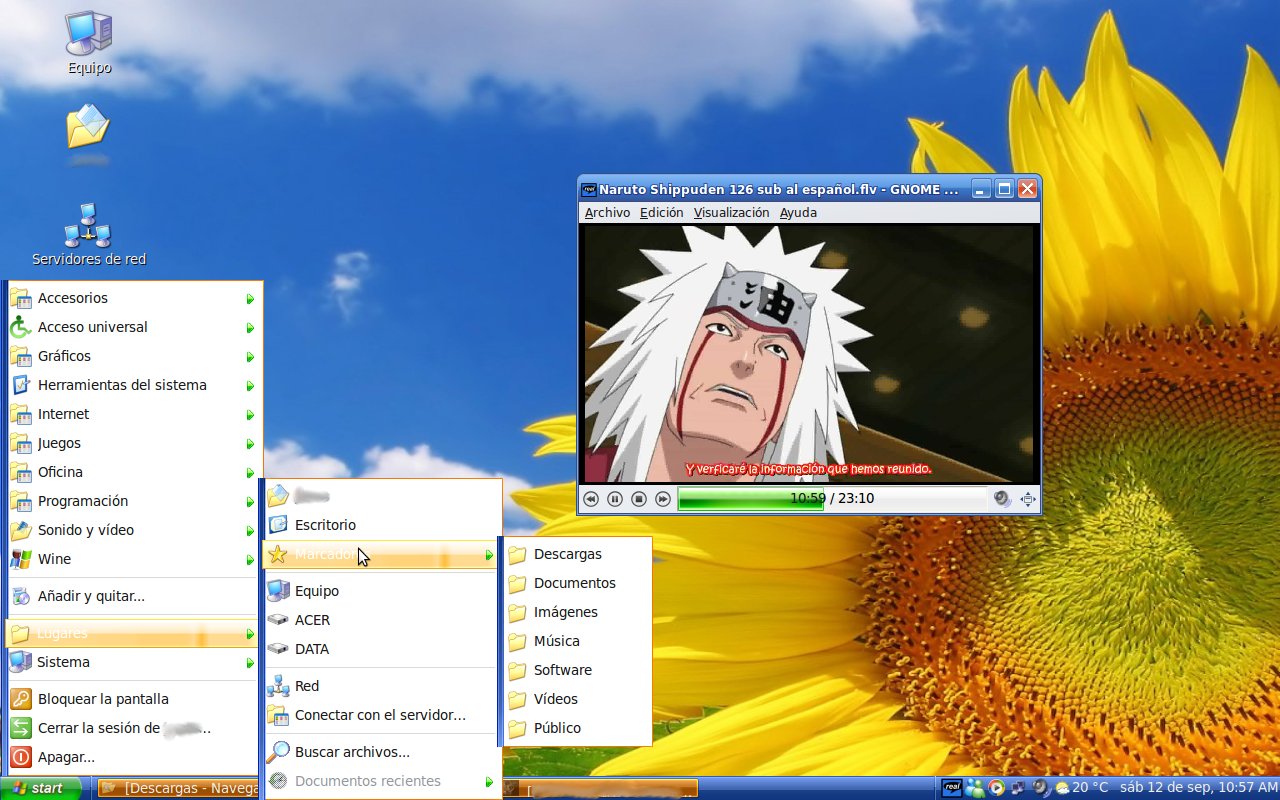Click the Lugares menu icon
Viewport: 1280px width, 800px height.
(20, 633)
